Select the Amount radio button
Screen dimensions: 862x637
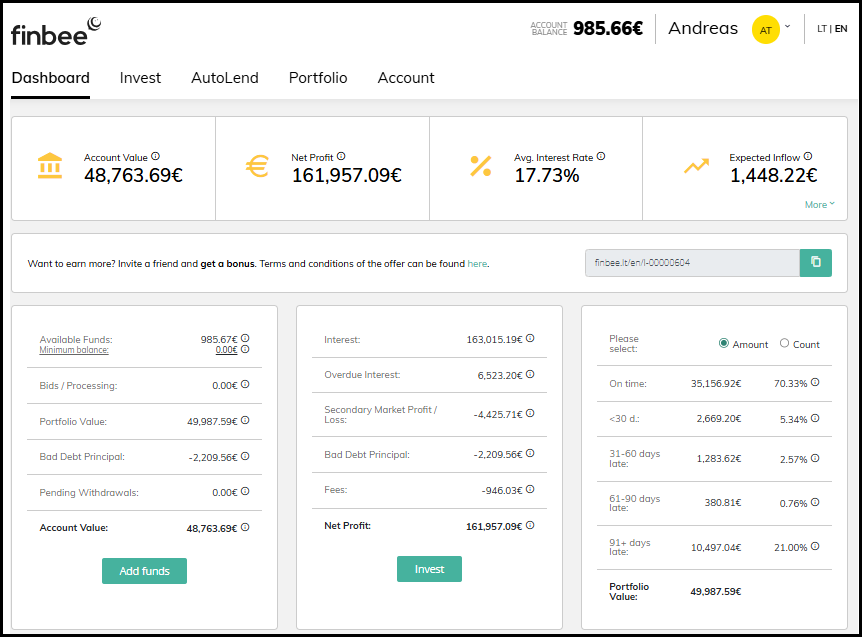click(724, 344)
